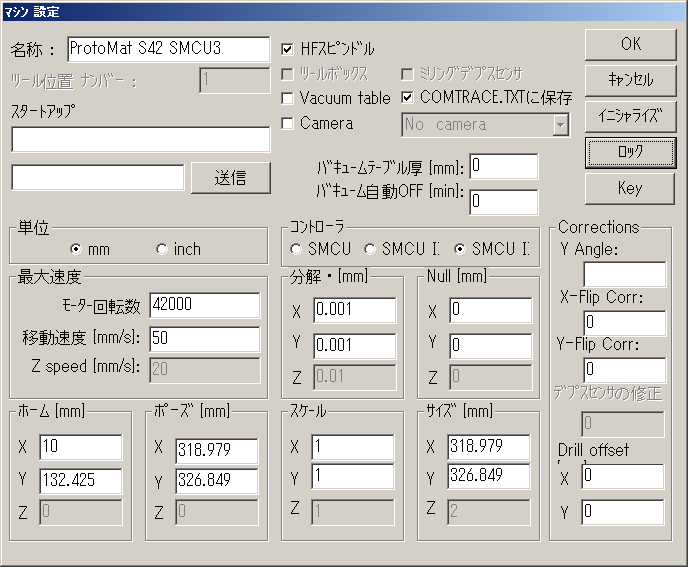Click the 送信 button
This screenshot has width=688, height=567.
[231, 178]
